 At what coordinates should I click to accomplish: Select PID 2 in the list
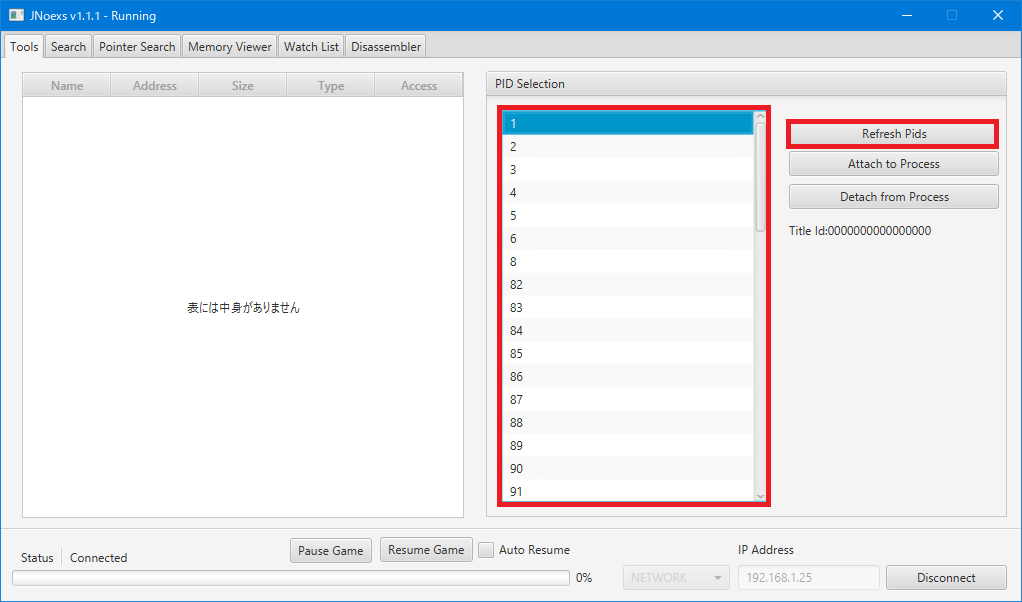click(628, 147)
